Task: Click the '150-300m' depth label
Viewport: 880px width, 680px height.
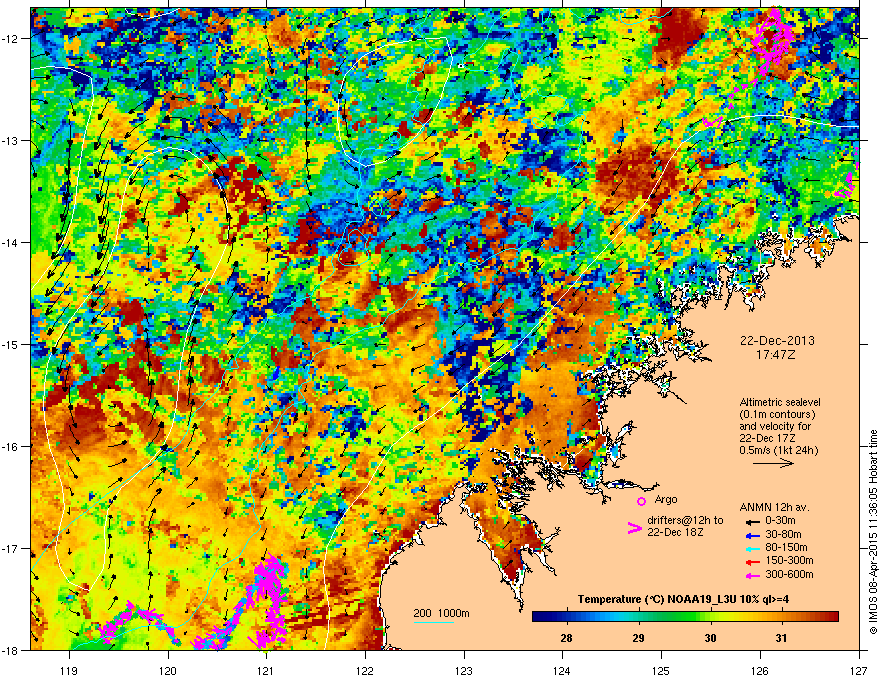Action: pyautogui.click(x=789, y=560)
